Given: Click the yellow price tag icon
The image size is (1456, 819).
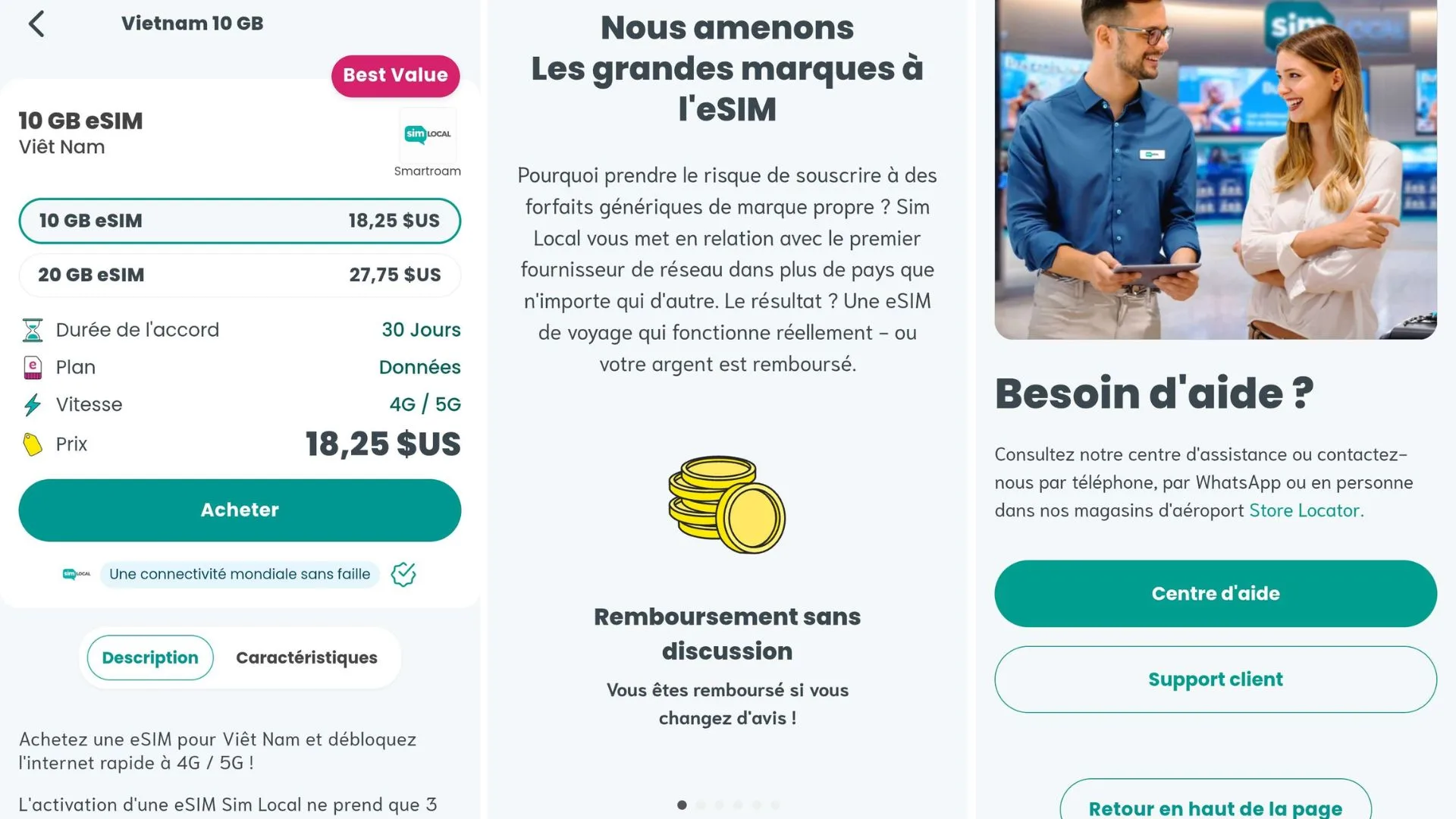Looking at the screenshot, I should pos(33,444).
